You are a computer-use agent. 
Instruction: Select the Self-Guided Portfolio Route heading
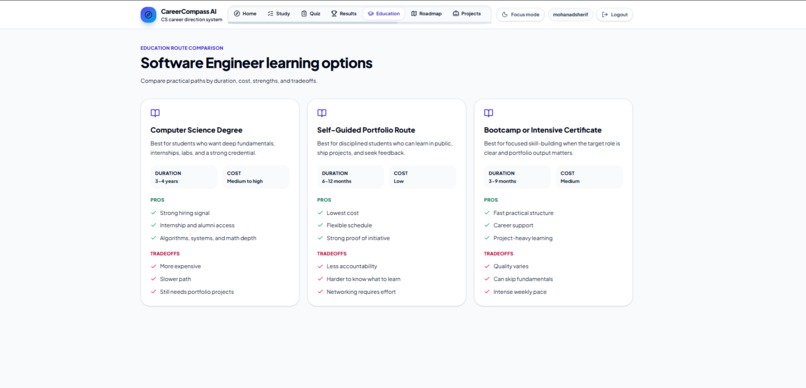point(366,130)
